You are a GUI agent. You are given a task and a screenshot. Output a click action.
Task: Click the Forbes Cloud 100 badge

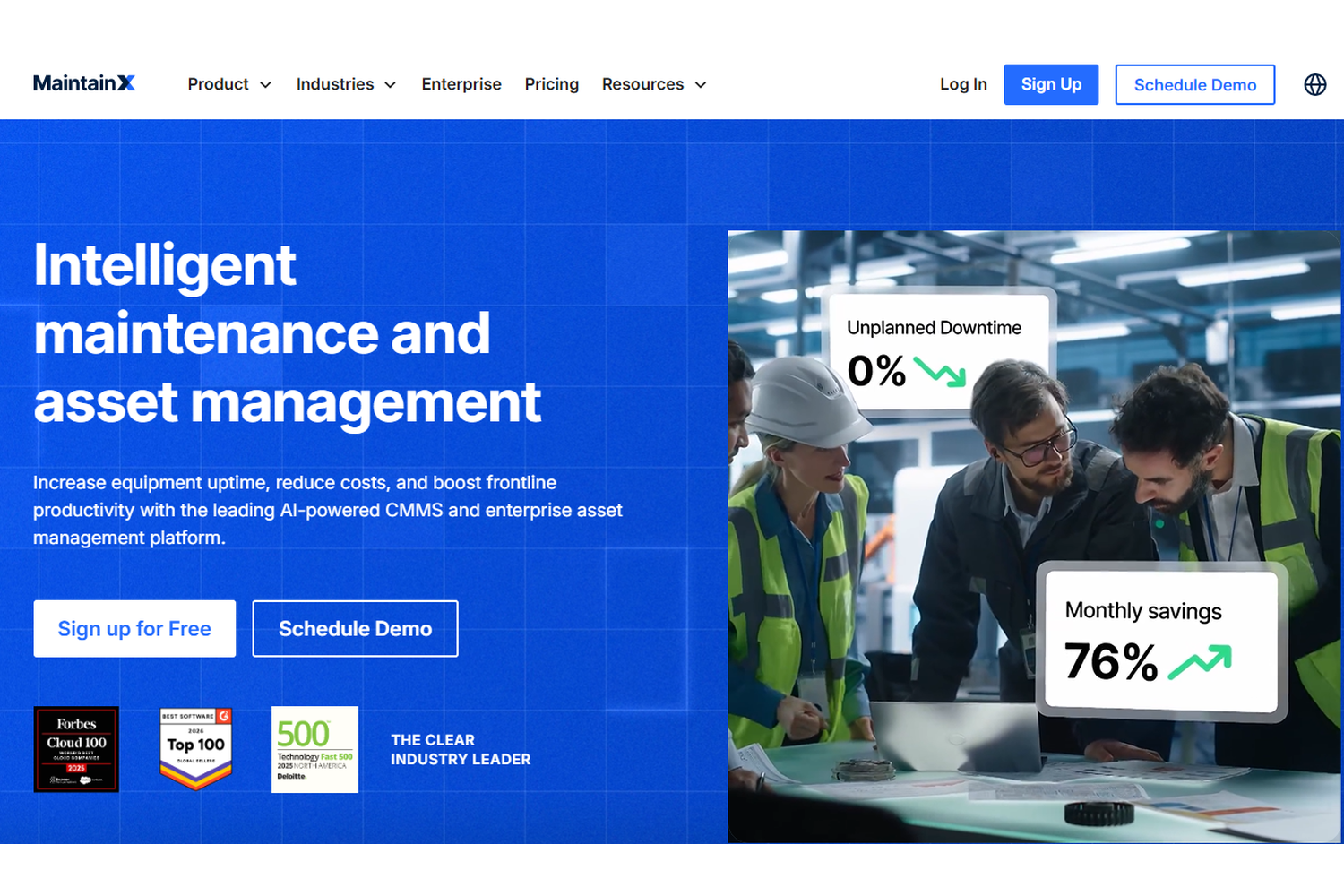point(76,749)
